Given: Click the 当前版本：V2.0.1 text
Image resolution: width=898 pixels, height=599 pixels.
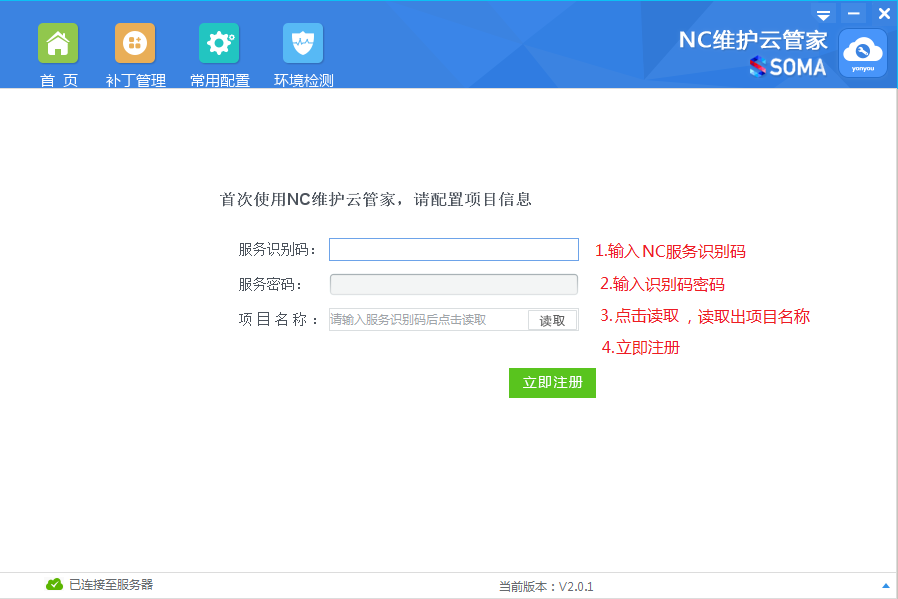Looking at the screenshot, I should coord(546,586).
